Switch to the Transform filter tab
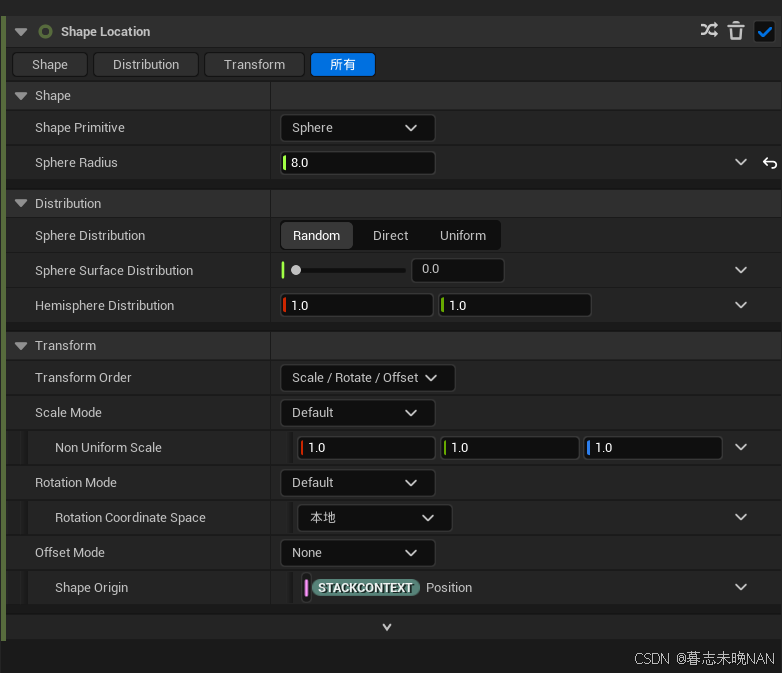This screenshot has width=782, height=673. (254, 65)
